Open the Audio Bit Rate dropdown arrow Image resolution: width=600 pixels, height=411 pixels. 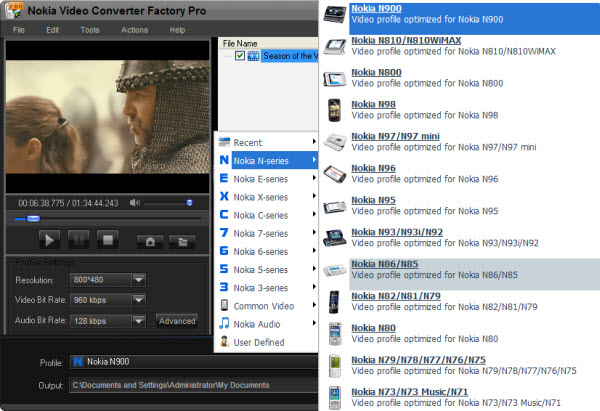point(139,321)
